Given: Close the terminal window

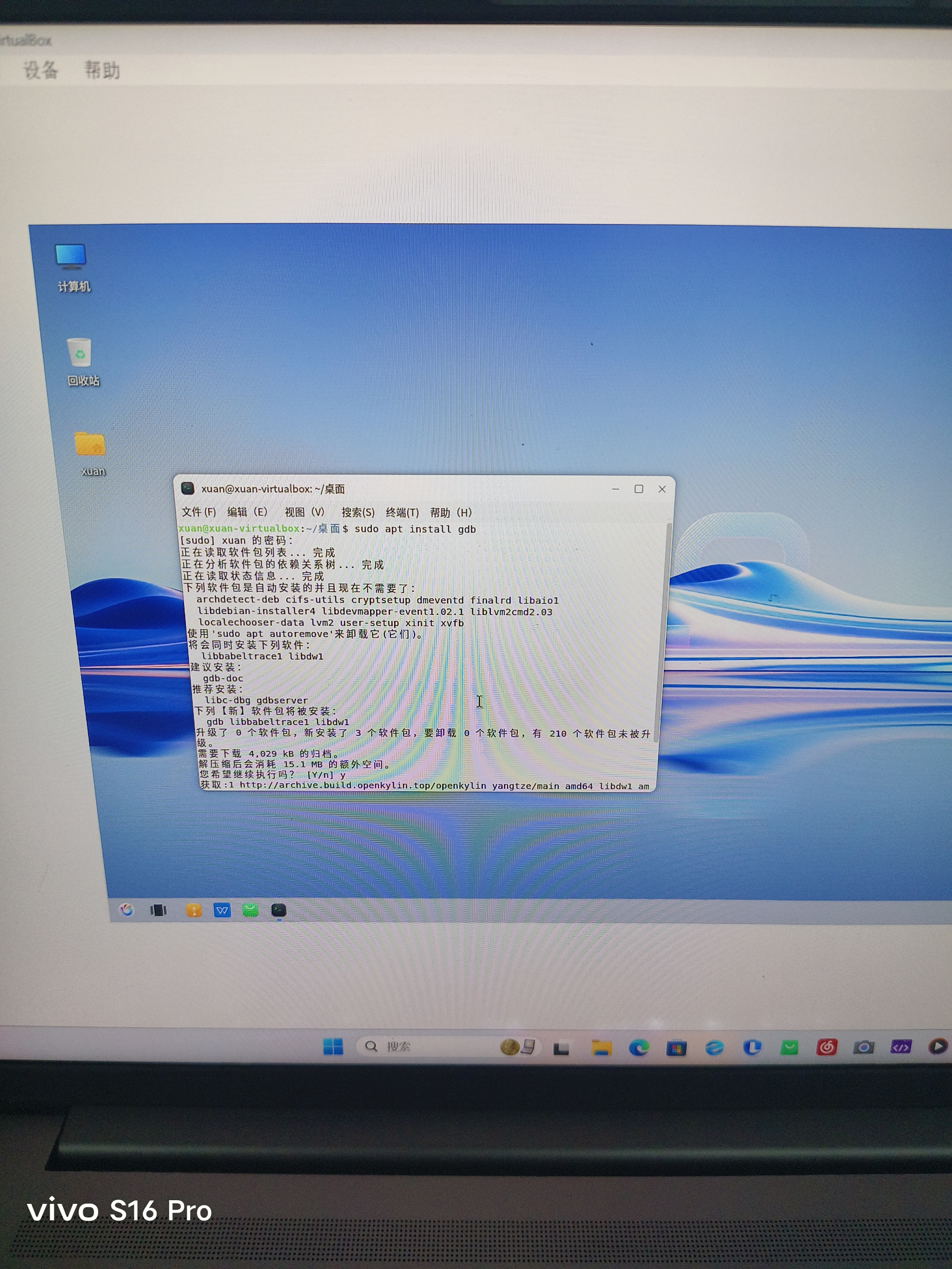Looking at the screenshot, I should (661, 489).
